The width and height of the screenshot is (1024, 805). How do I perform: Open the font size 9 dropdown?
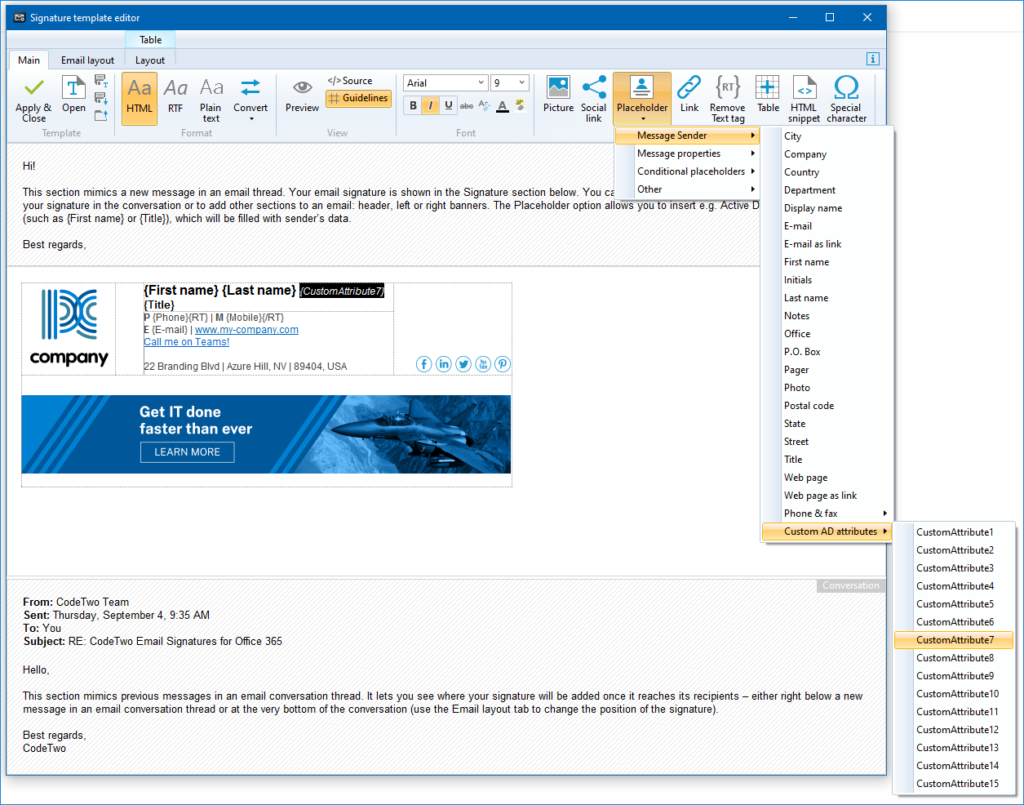click(x=510, y=82)
